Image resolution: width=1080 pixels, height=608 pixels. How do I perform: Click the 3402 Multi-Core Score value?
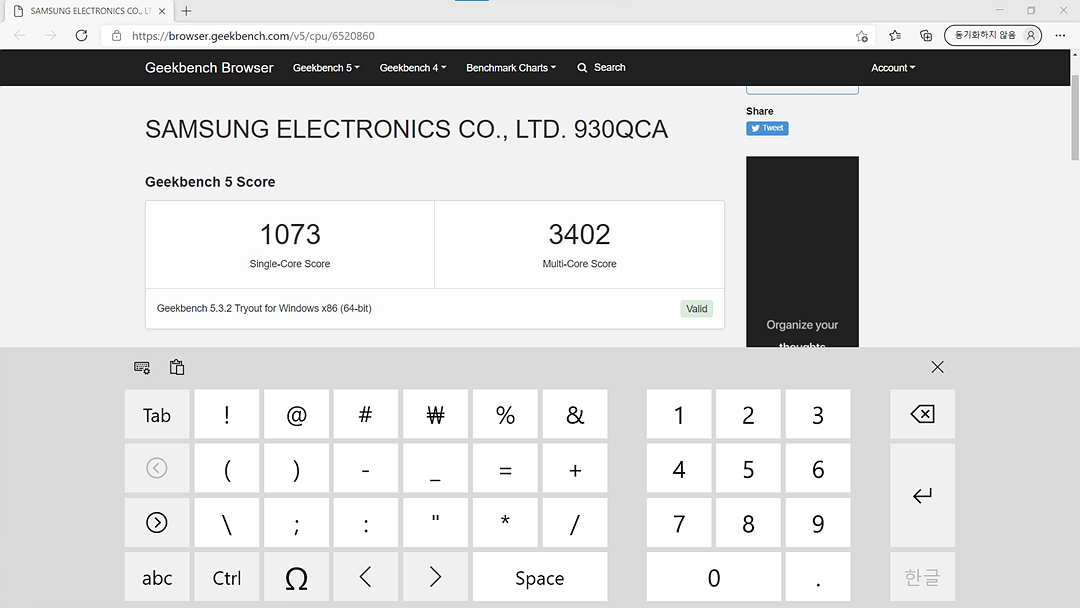point(579,235)
